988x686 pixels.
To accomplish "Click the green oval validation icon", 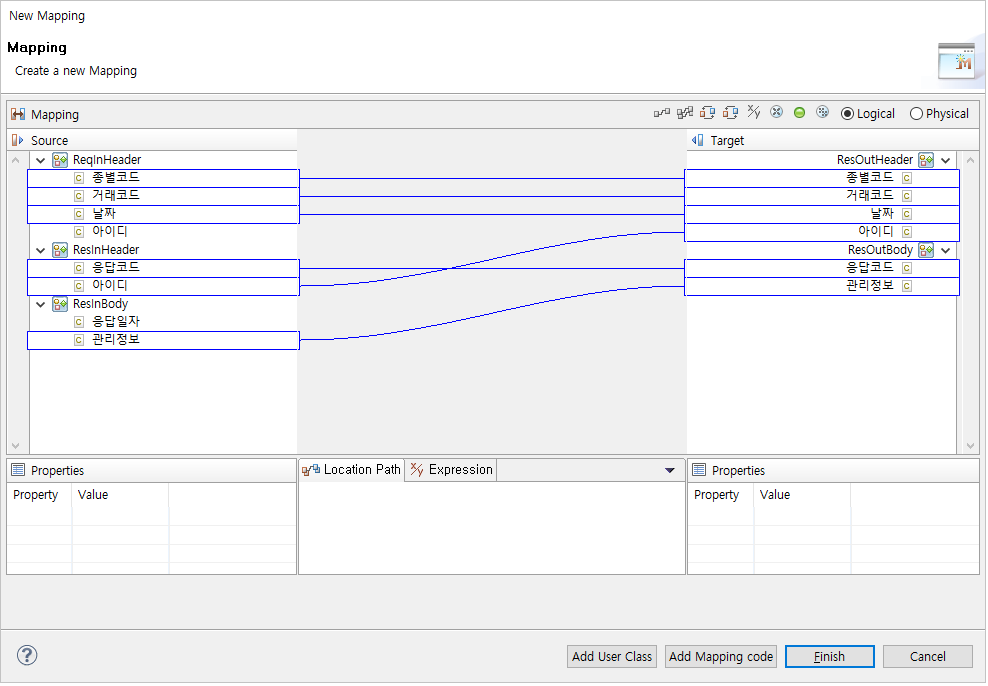I will pos(799,112).
